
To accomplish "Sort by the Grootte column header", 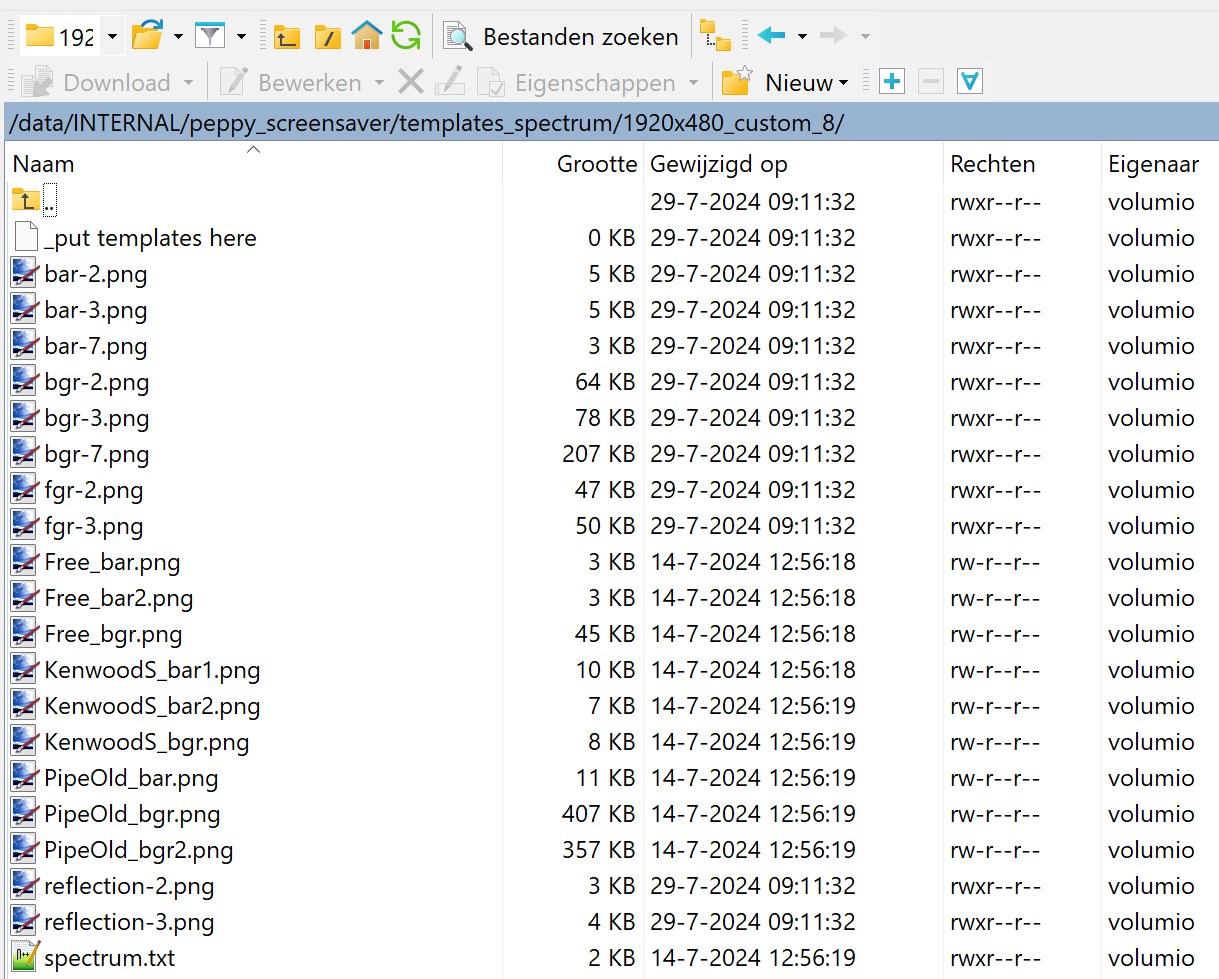I will click(x=597, y=164).
